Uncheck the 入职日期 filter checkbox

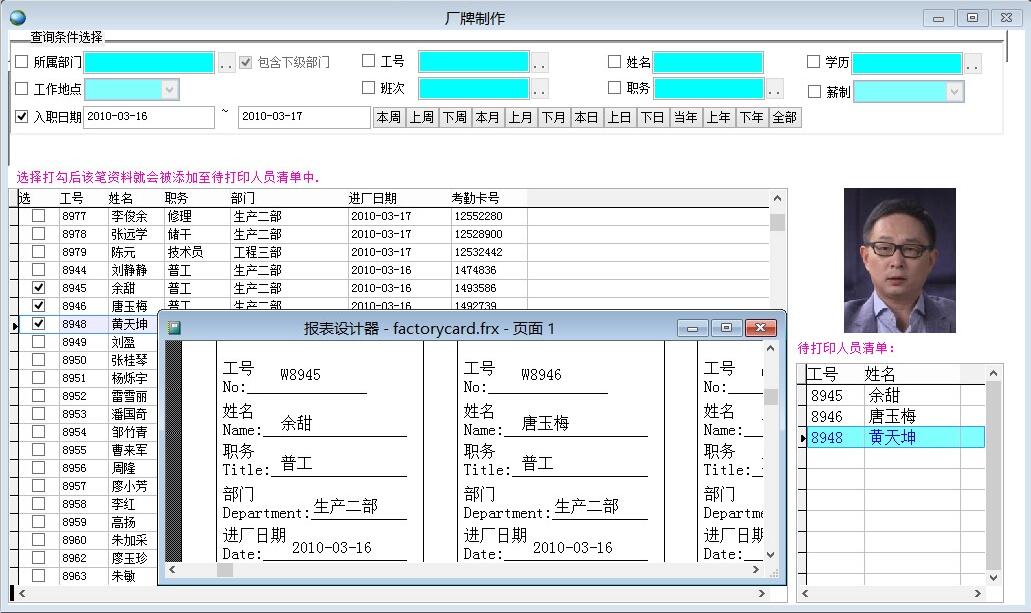(x=22, y=117)
